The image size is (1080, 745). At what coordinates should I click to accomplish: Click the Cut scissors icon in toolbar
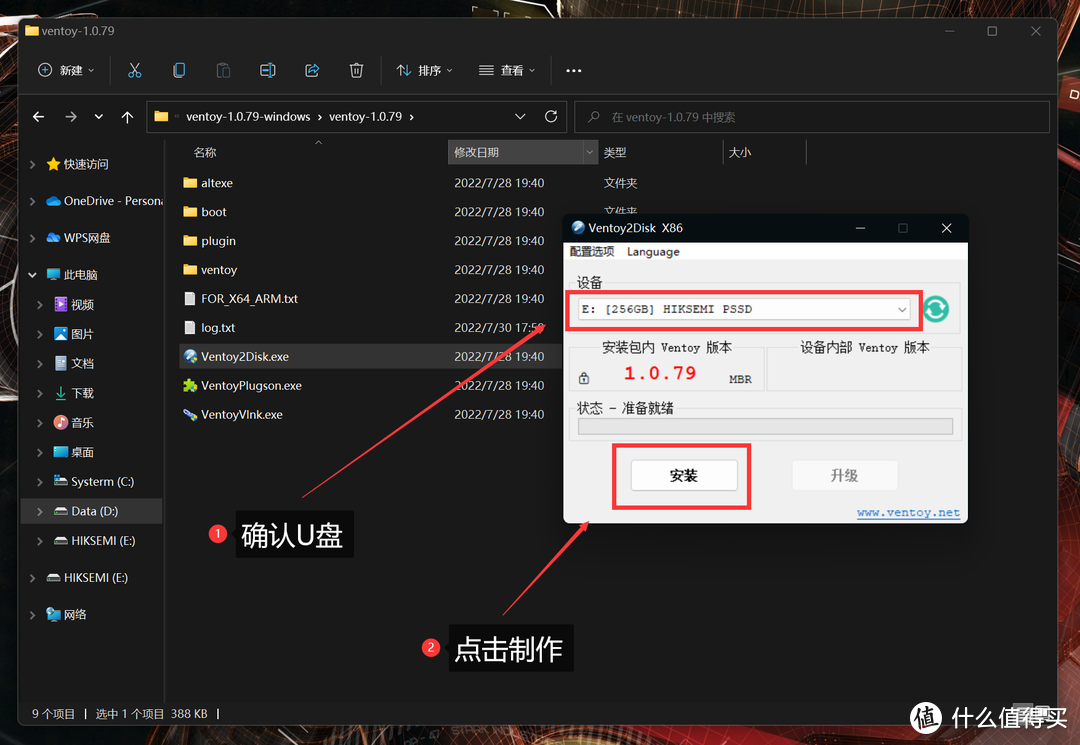click(x=135, y=70)
